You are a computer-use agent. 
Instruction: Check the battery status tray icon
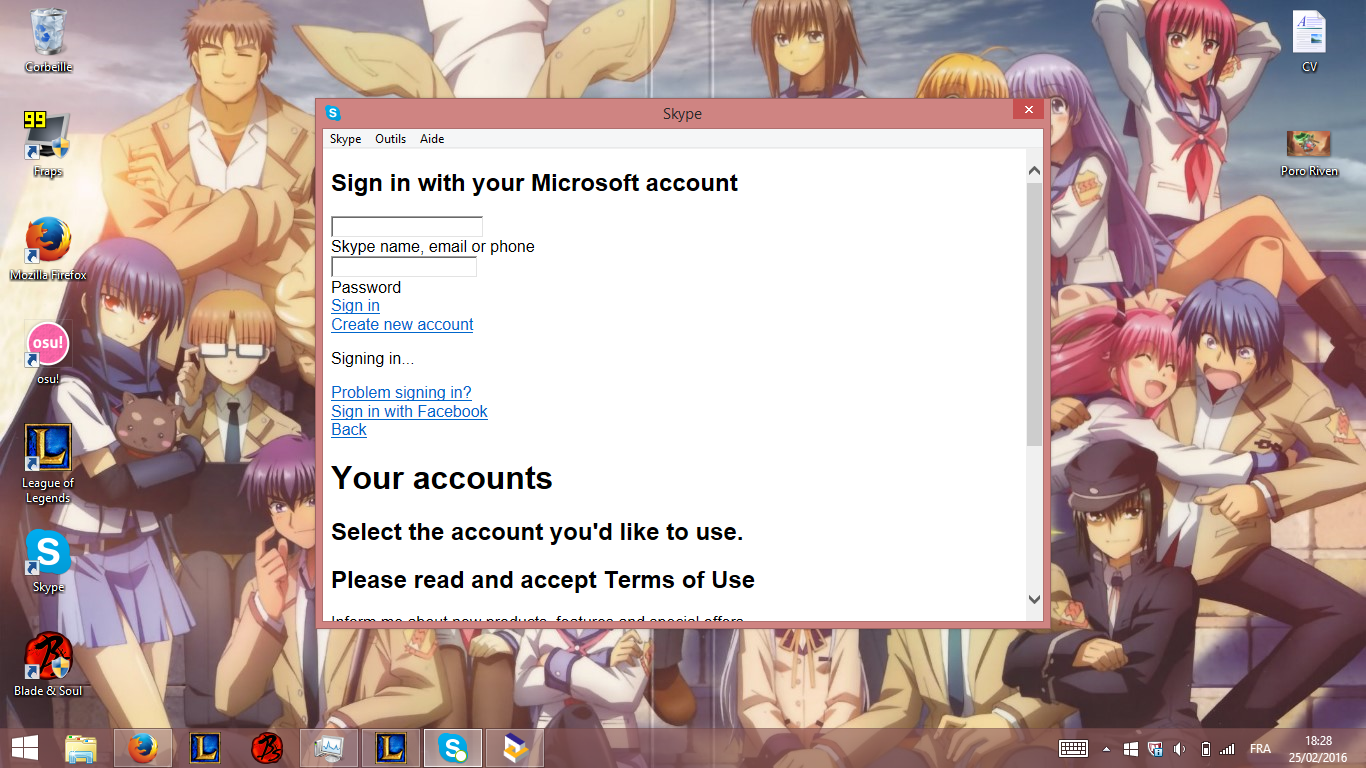click(x=1205, y=748)
